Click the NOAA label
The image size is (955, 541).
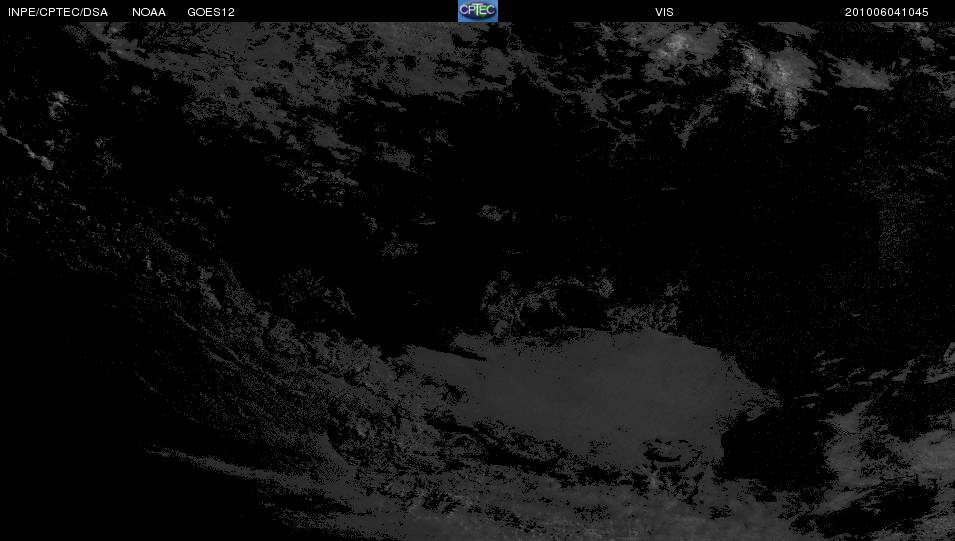149,12
